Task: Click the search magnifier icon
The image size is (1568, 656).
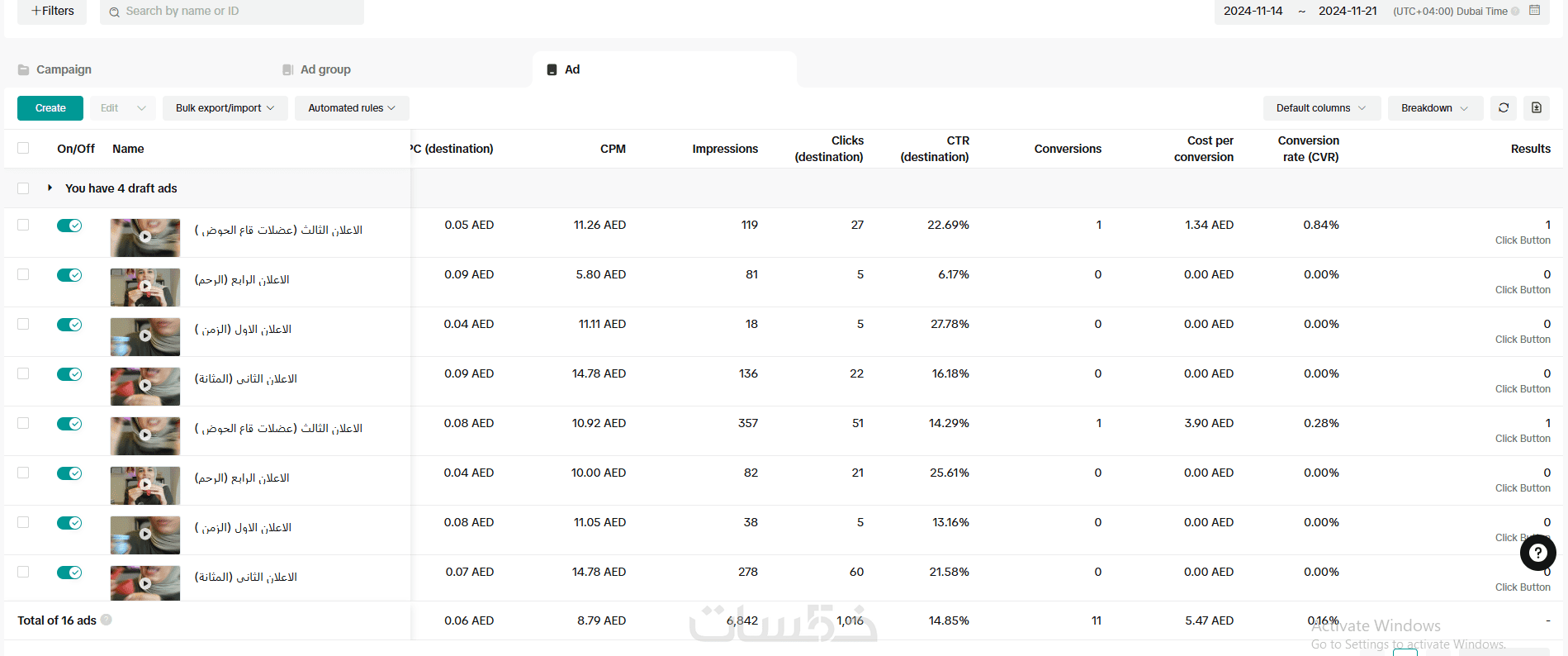Action: pyautogui.click(x=115, y=12)
